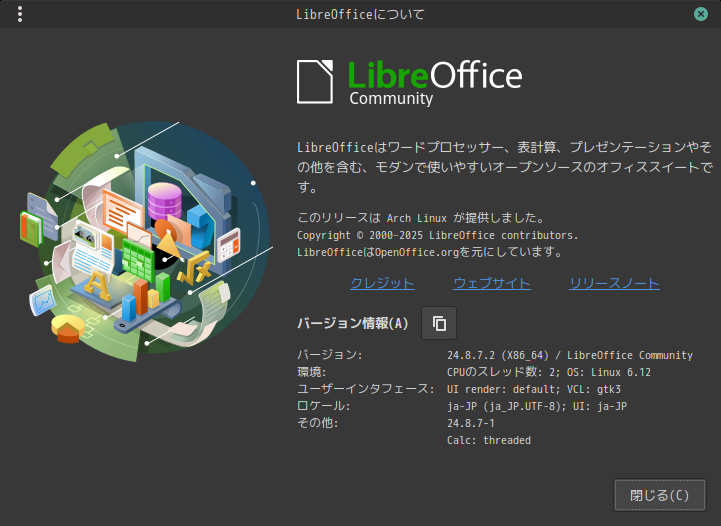
Task: Click the OpenOffice.org origin line
Action: point(429,252)
